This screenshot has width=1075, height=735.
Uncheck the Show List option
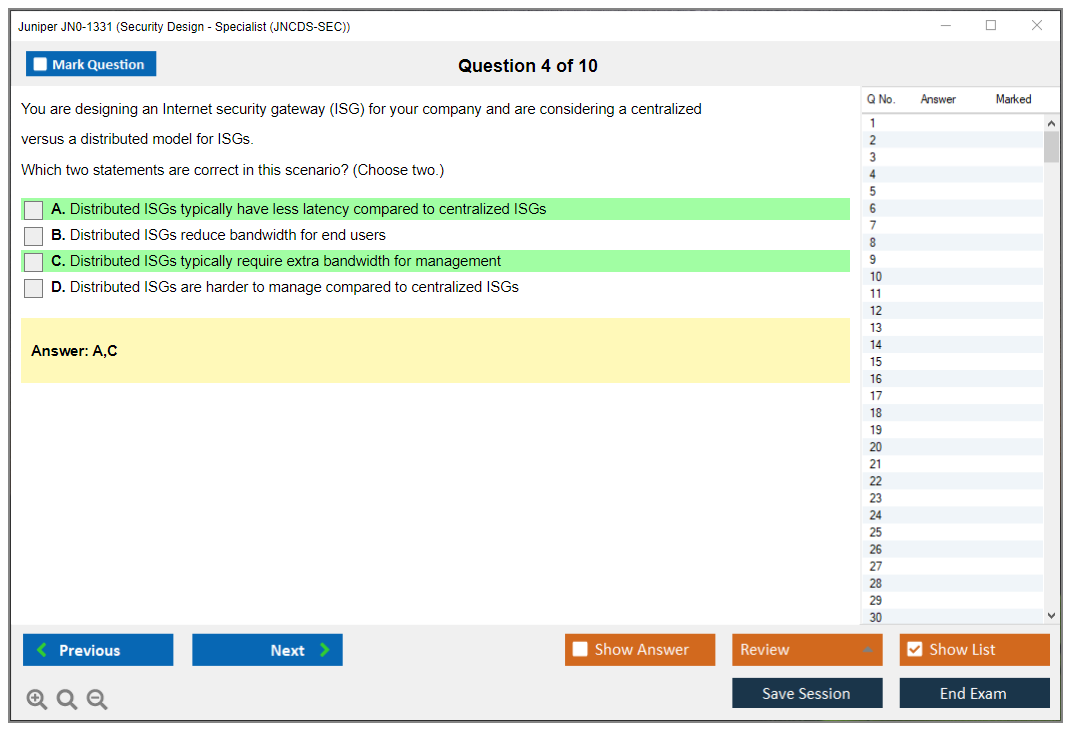(914, 650)
